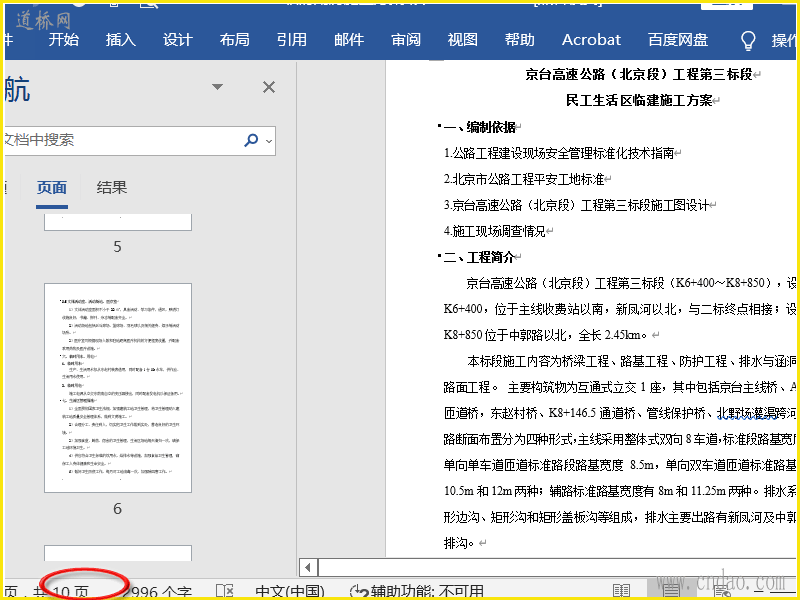The image size is (800, 600).
Task: Click heading 一、编制依据
Action: [480, 127]
